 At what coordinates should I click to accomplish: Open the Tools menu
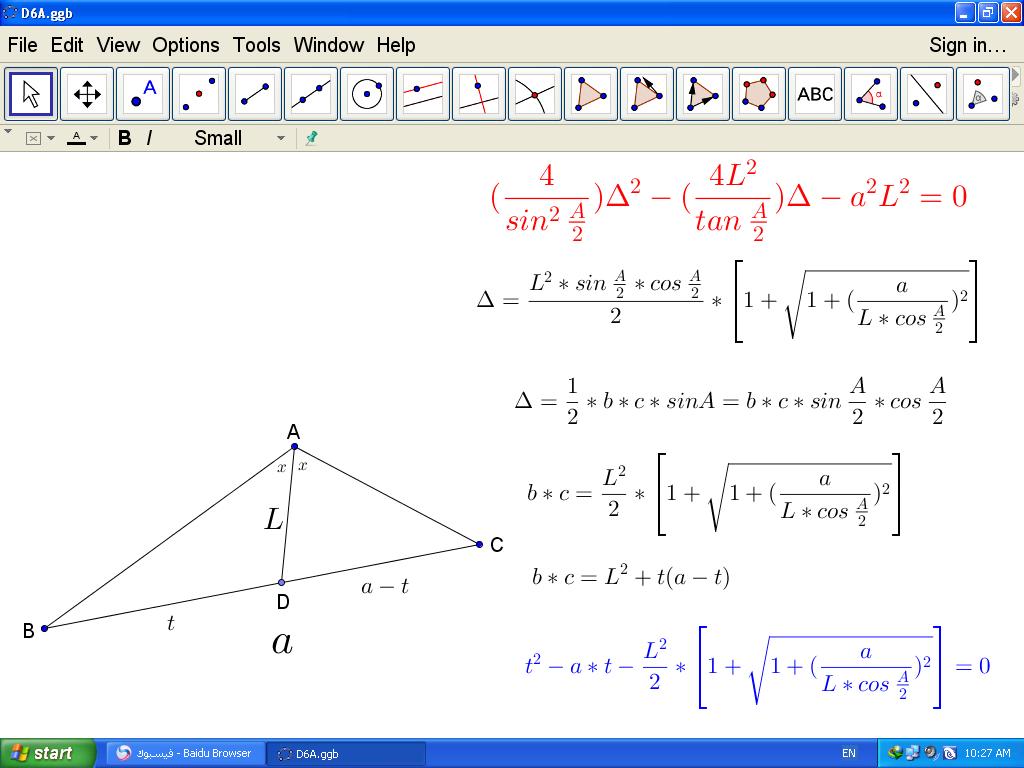click(256, 45)
